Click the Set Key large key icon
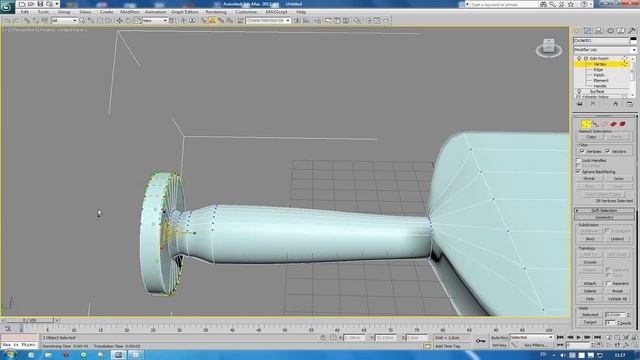Viewport: 640px width, 360px height. click(x=481, y=340)
